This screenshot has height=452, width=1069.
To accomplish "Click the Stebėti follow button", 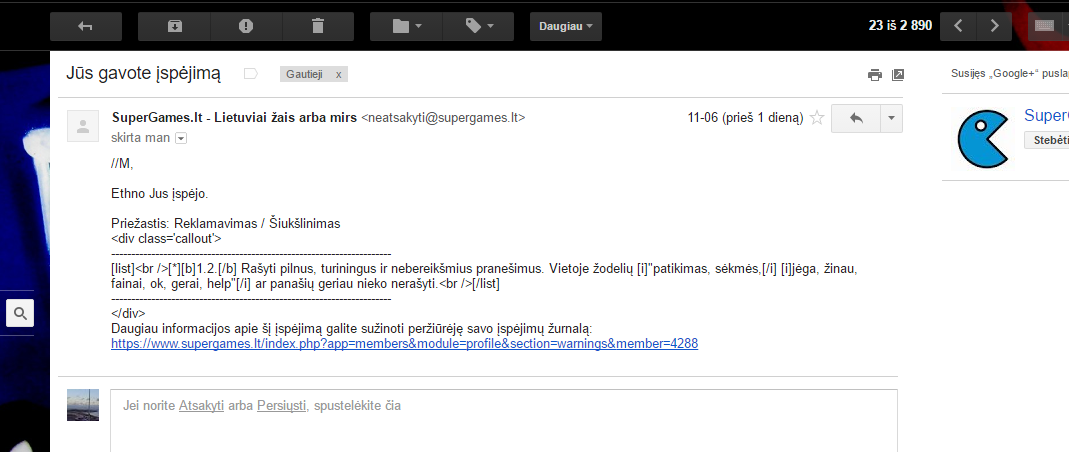I will (1047, 140).
